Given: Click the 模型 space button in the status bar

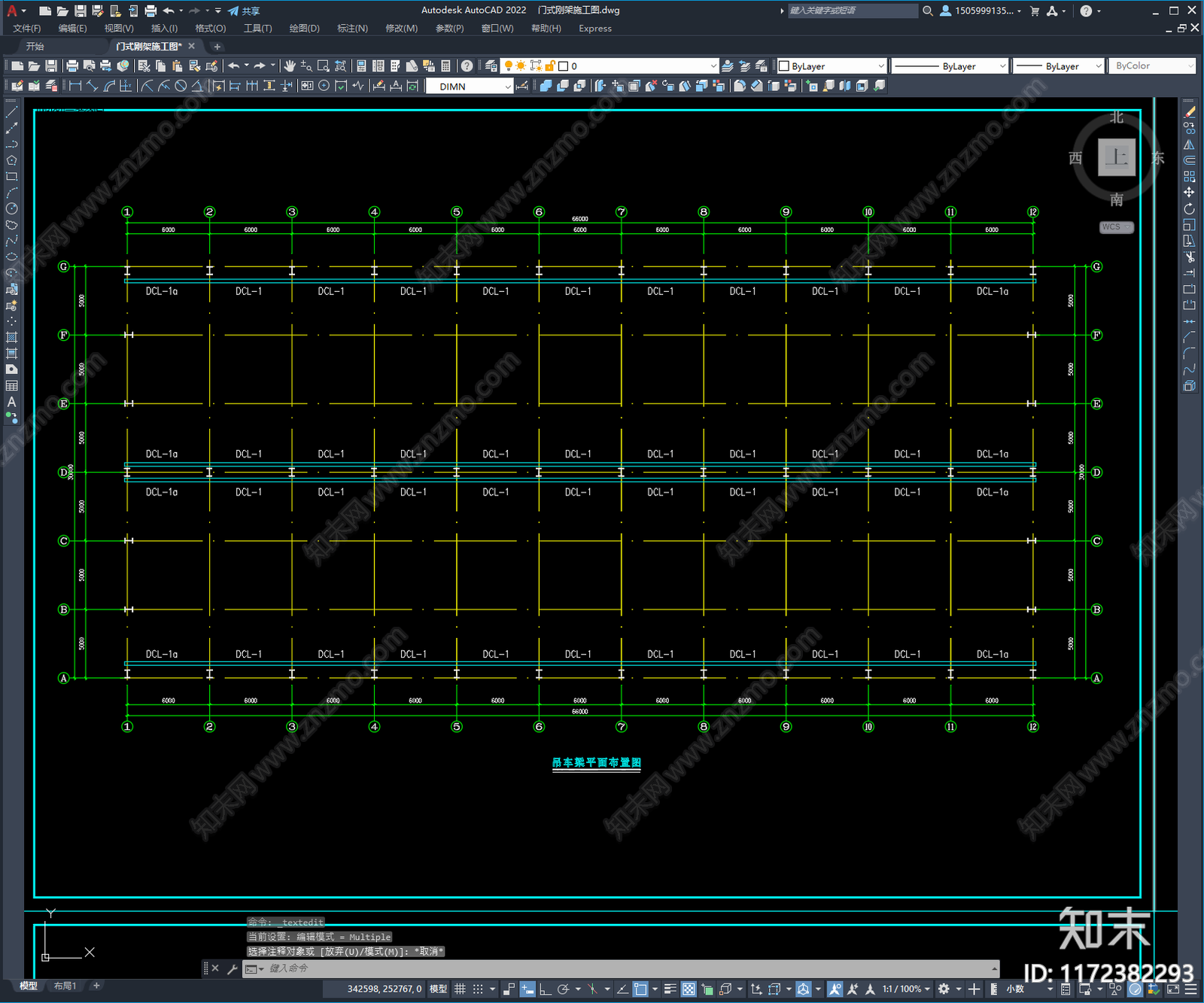Looking at the screenshot, I should click(438, 989).
